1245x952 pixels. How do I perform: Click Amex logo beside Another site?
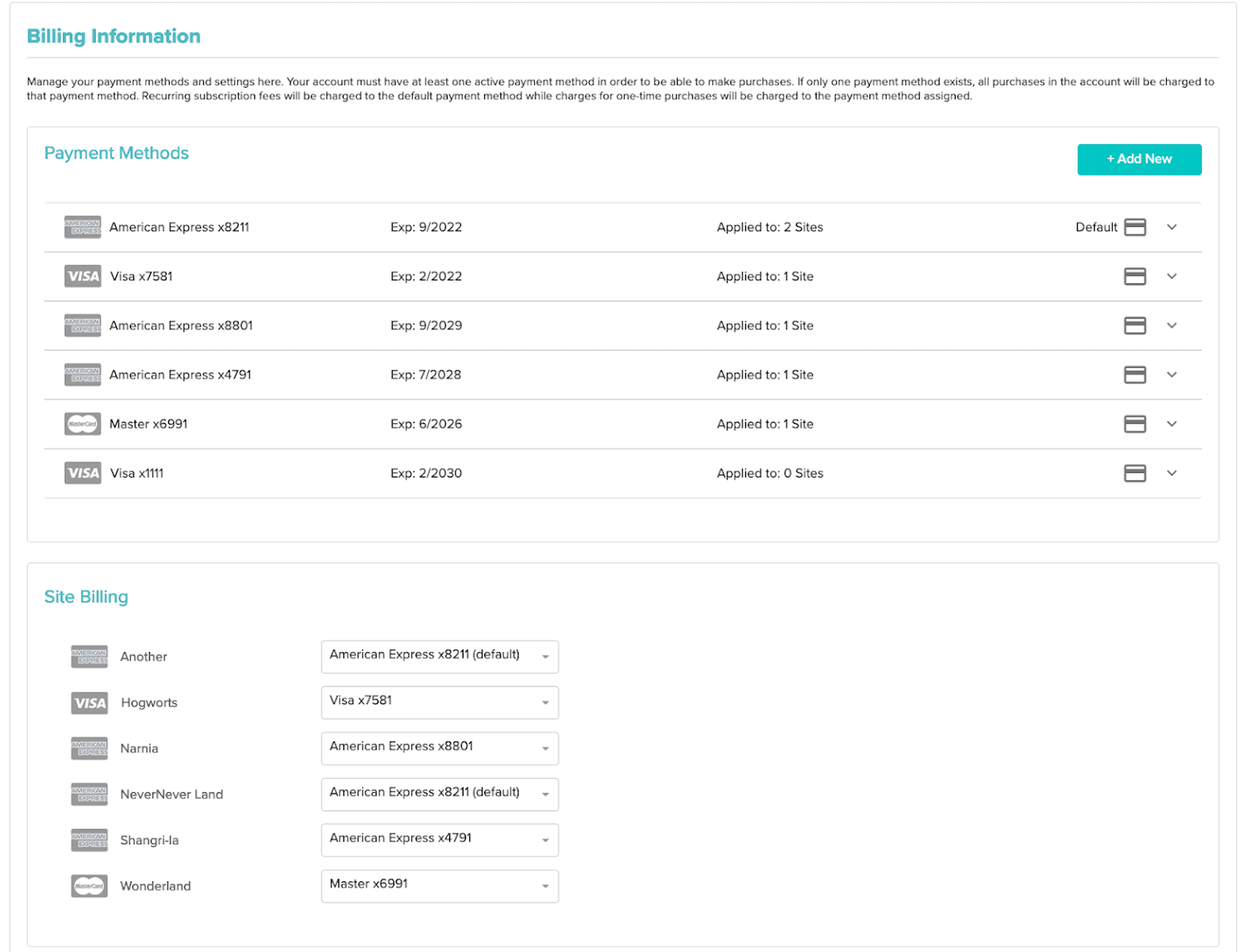89,657
